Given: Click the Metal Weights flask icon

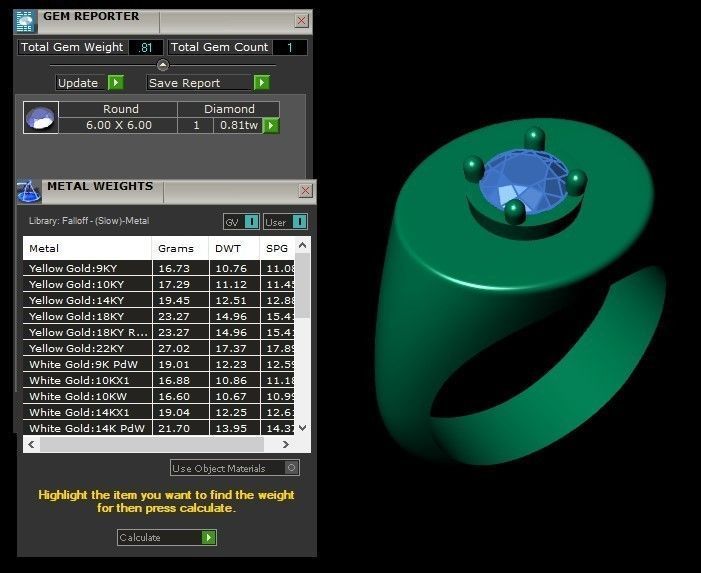Looking at the screenshot, I should 29,192.
